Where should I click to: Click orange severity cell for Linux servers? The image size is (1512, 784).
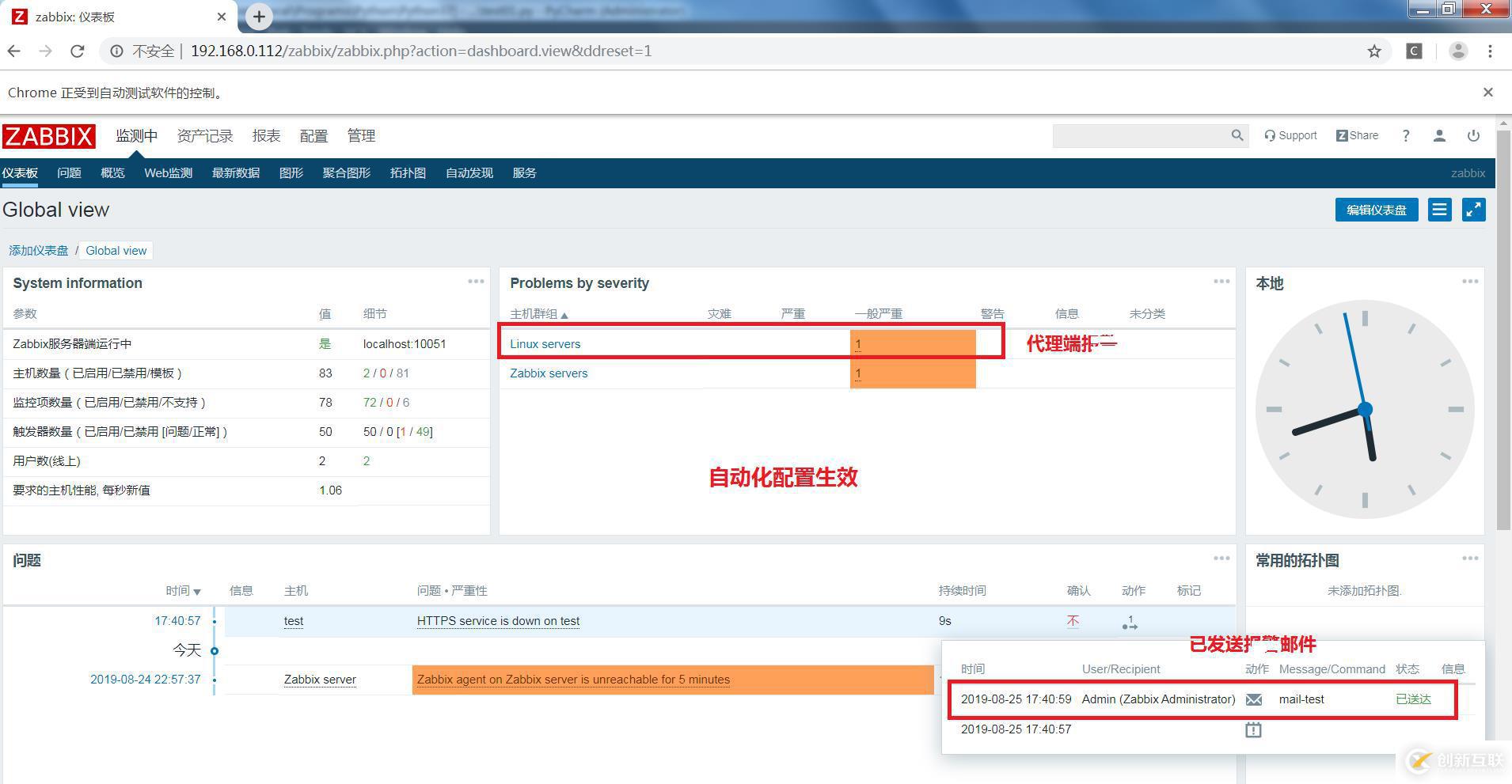point(913,344)
